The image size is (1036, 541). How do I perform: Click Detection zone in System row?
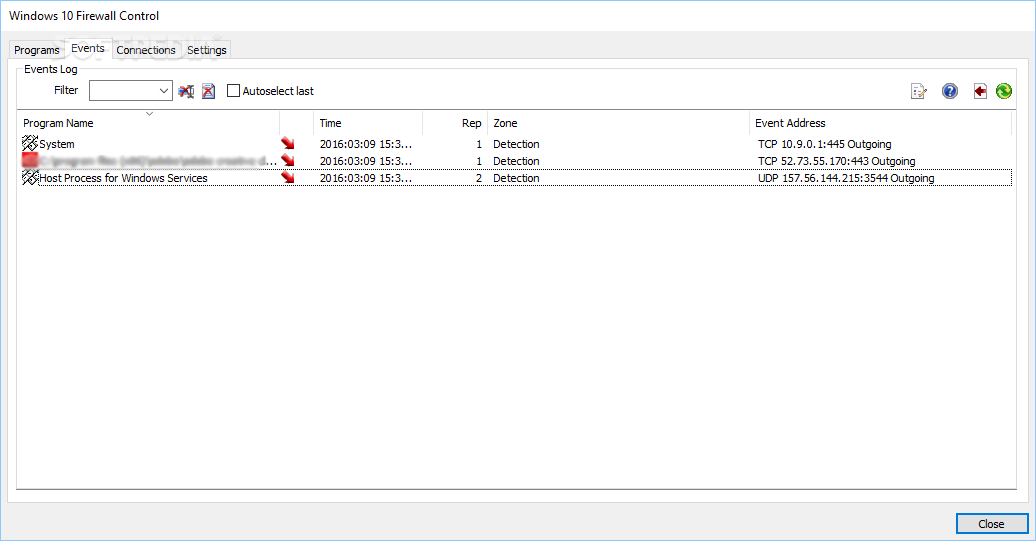(x=516, y=144)
